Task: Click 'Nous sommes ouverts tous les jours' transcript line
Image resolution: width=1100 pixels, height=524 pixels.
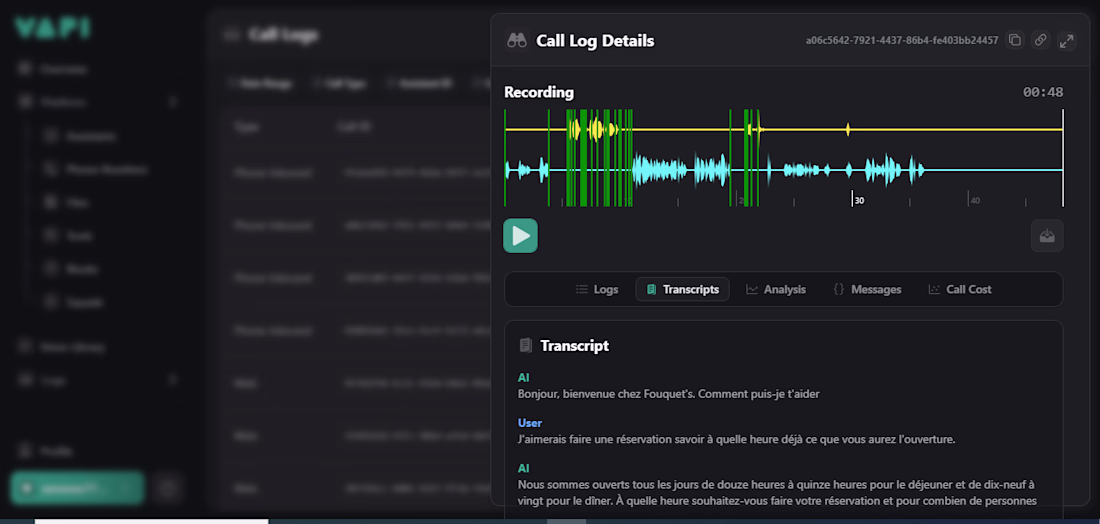Action: point(777,492)
